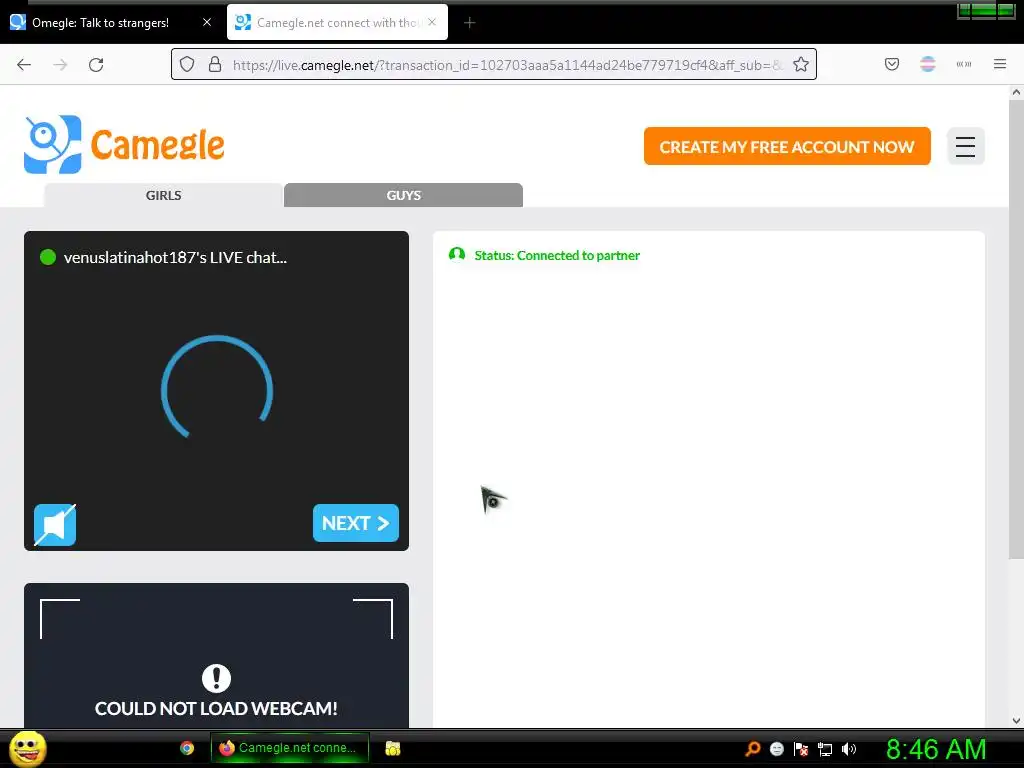
Task: Click the green window control buttons
Action: tap(985, 10)
